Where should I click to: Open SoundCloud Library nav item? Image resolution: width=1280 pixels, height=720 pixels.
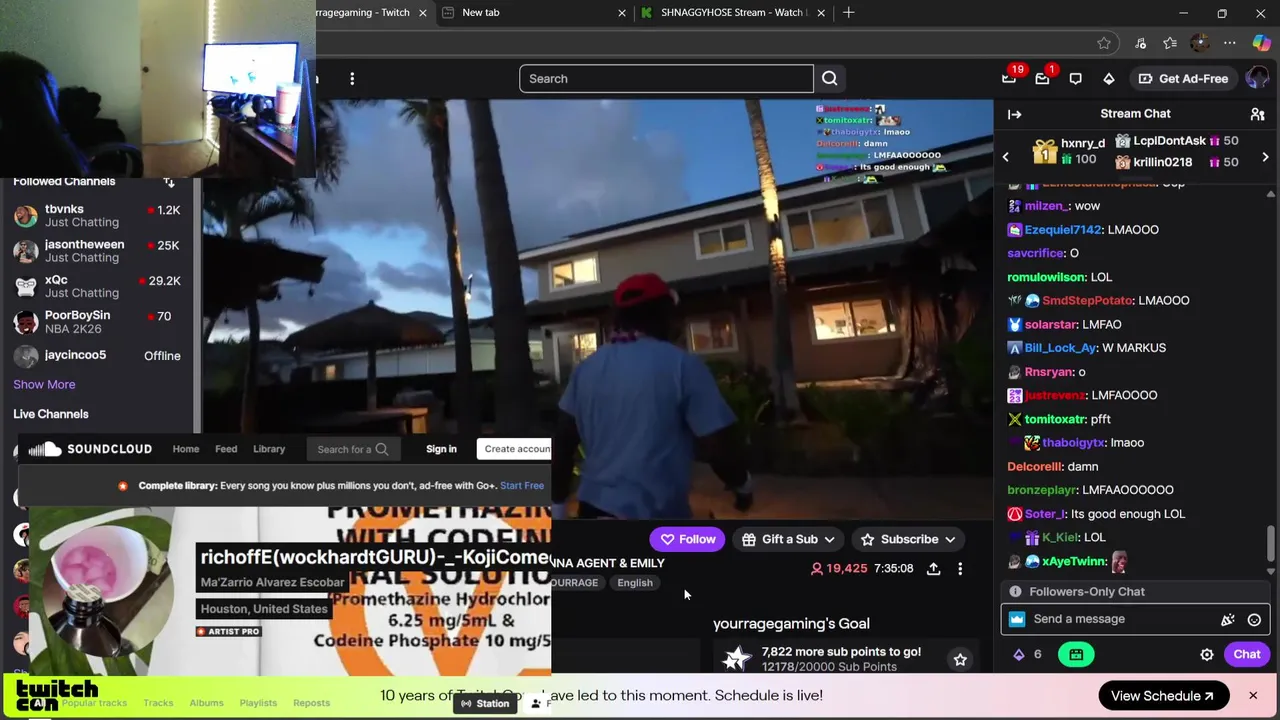point(269,449)
